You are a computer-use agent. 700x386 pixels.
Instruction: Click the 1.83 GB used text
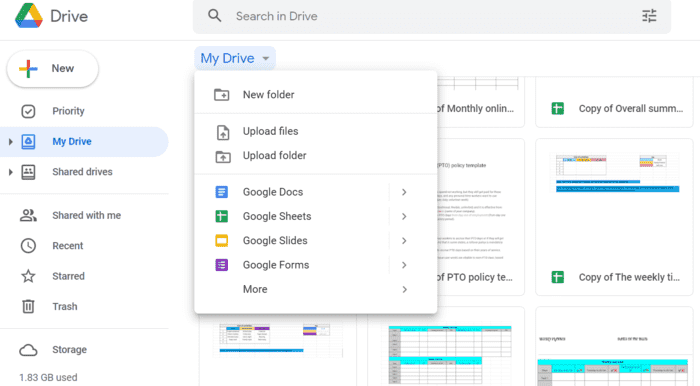48,378
